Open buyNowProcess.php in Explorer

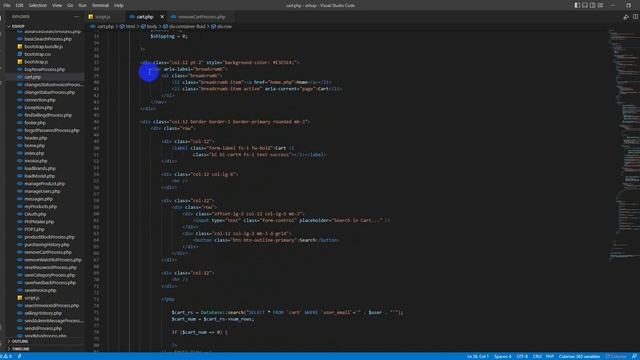click(44, 69)
